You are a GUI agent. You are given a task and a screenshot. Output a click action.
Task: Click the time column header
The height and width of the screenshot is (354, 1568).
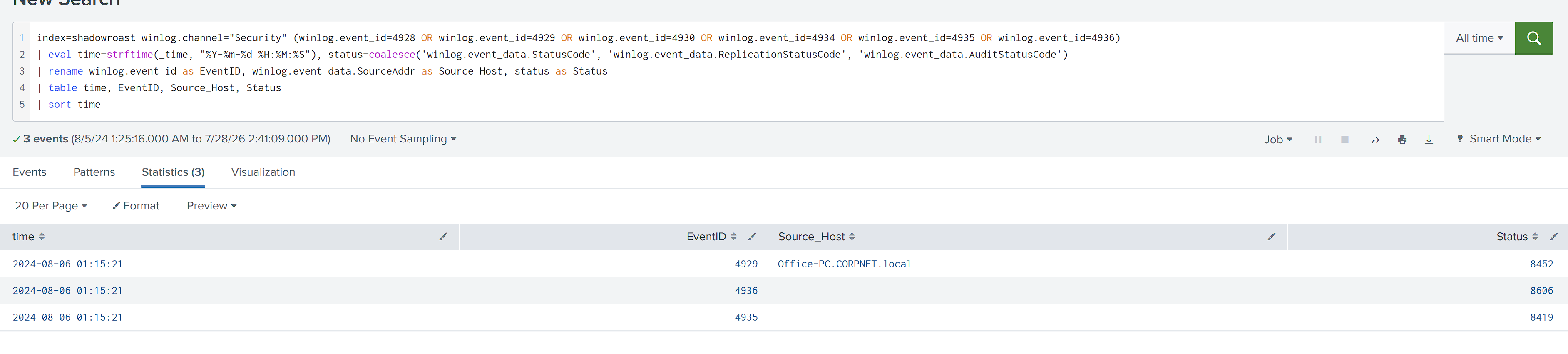pyautogui.click(x=229, y=237)
